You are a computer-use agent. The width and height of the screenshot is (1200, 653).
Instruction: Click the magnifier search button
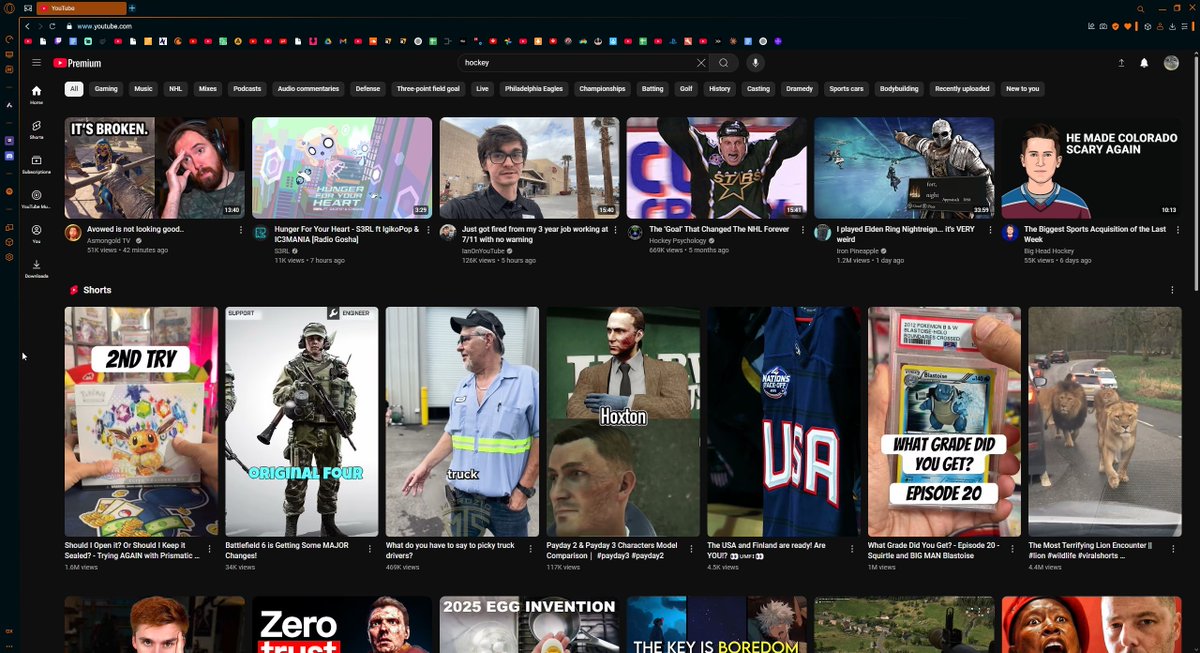723,62
